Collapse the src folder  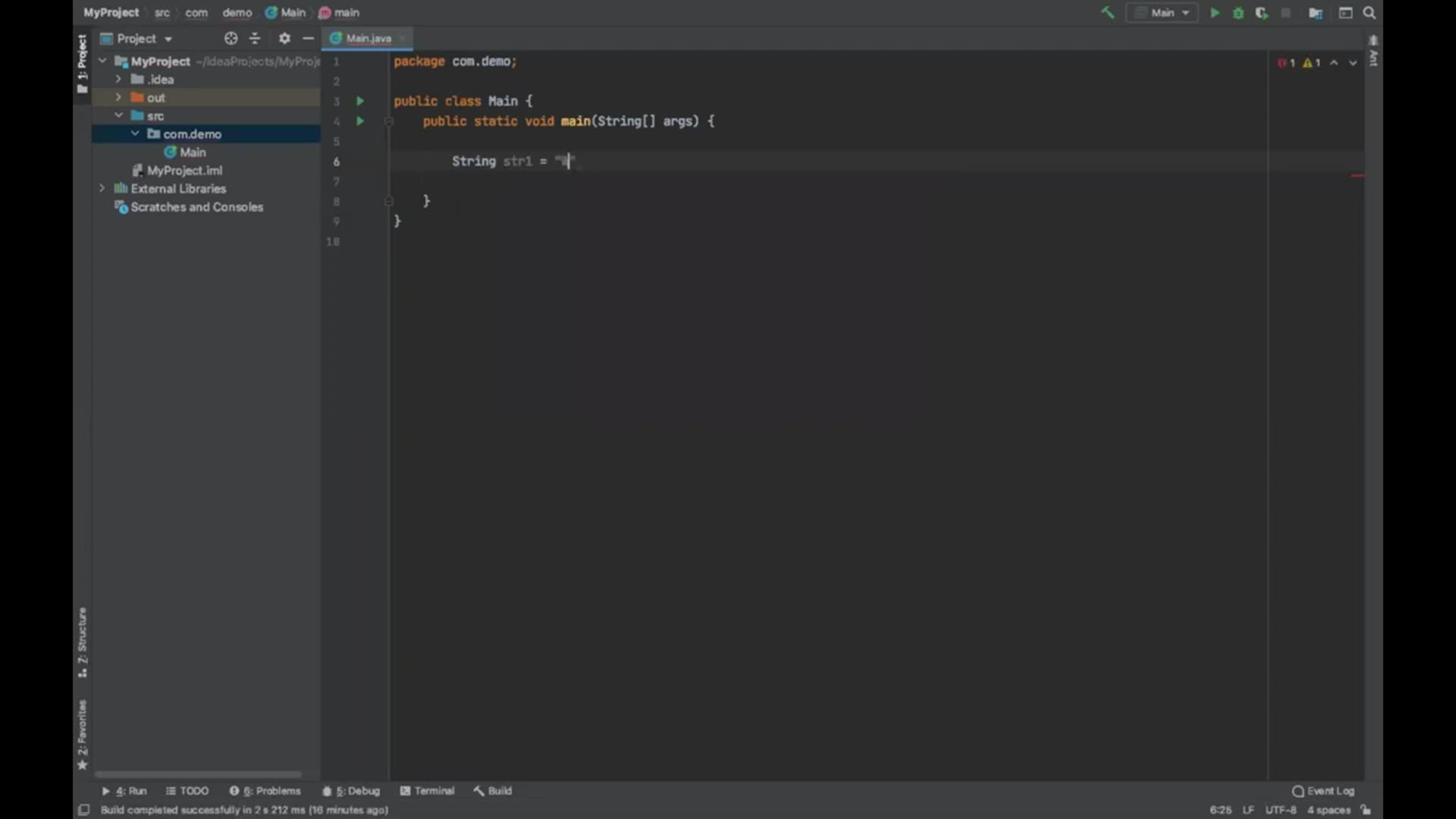[118, 115]
